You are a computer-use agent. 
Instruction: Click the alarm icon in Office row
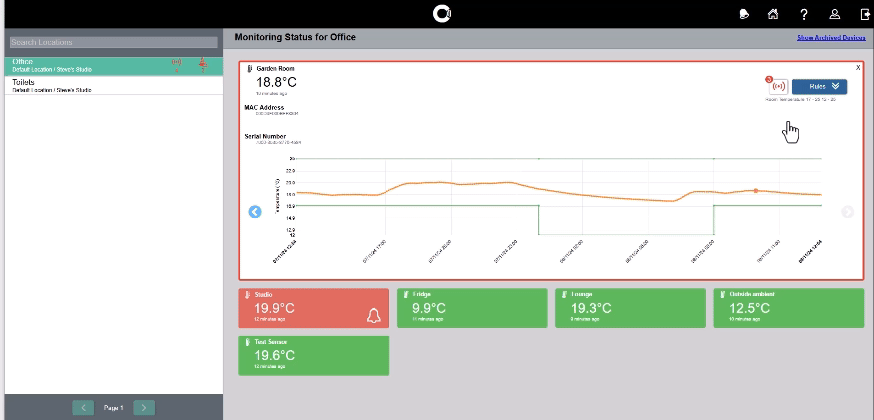[x=203, y=64]
